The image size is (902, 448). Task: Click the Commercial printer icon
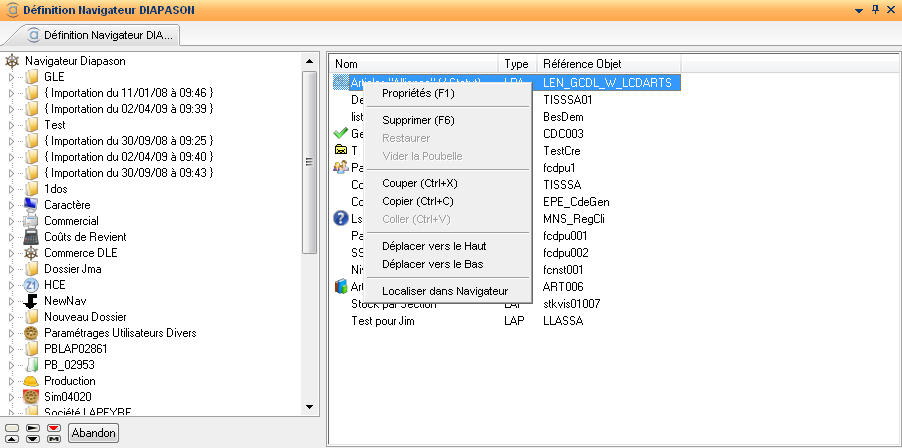31,221
